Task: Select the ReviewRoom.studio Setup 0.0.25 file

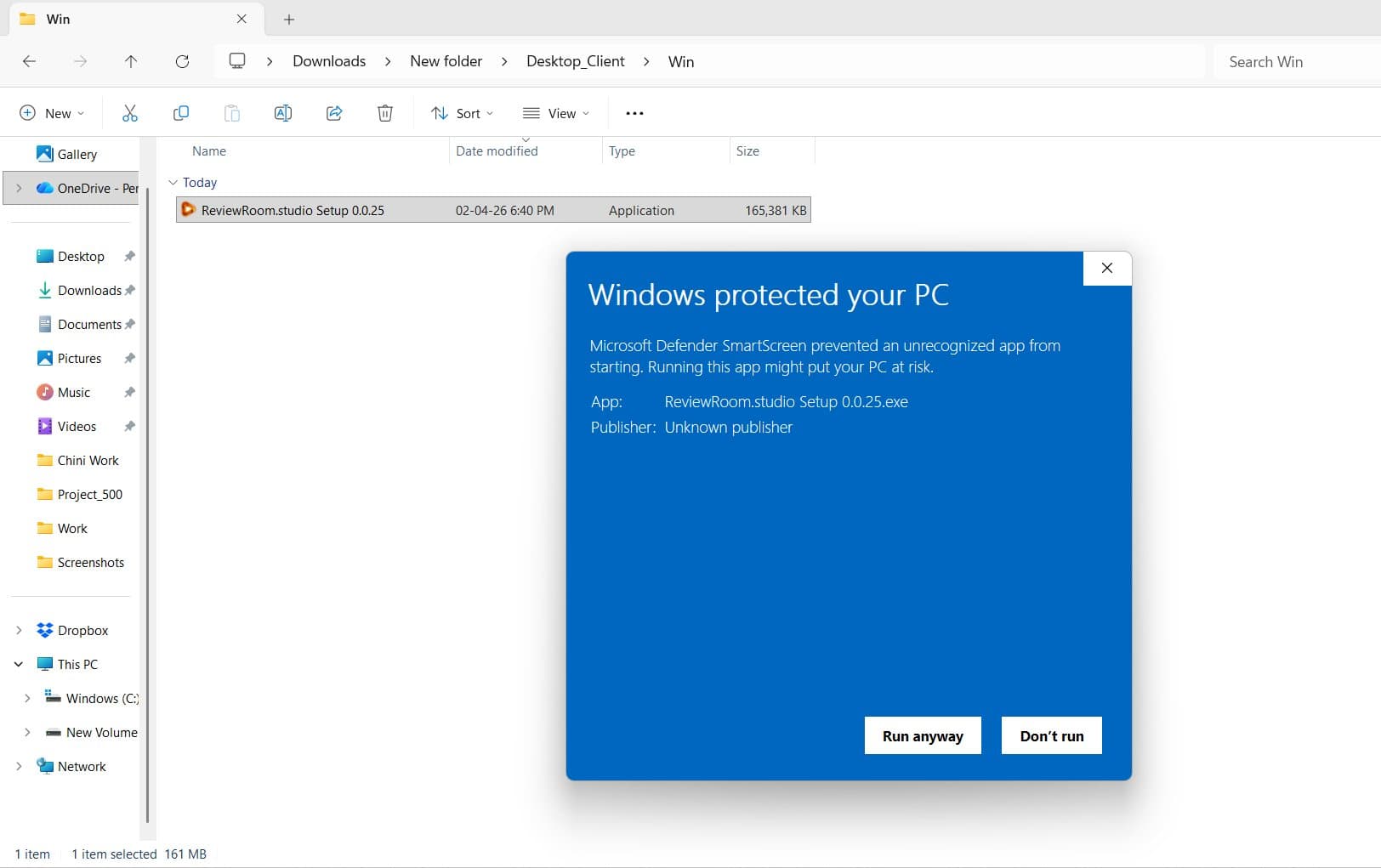Action: click(493, 210)
